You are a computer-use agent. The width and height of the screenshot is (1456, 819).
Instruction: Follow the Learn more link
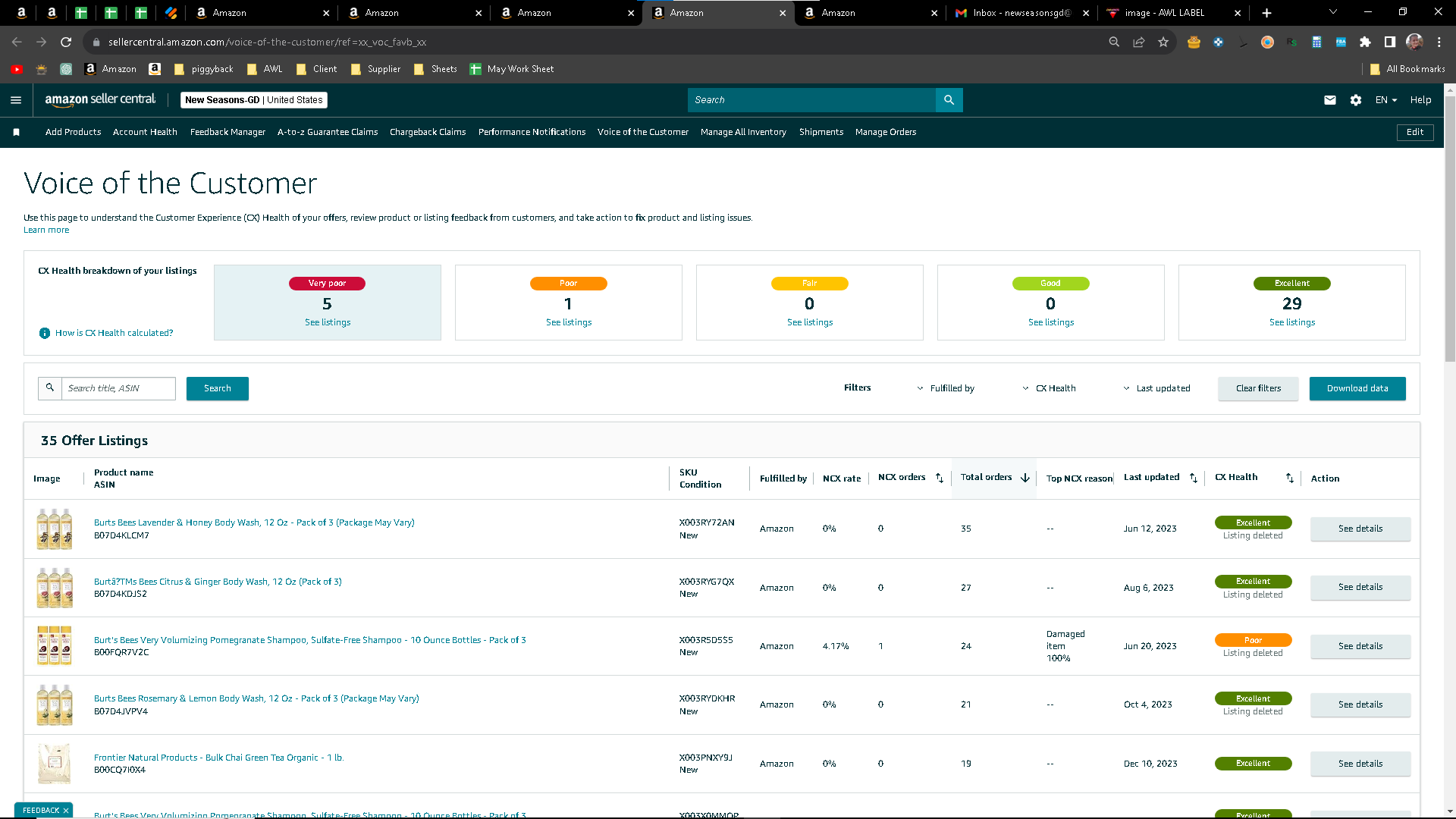click(46, 231)
